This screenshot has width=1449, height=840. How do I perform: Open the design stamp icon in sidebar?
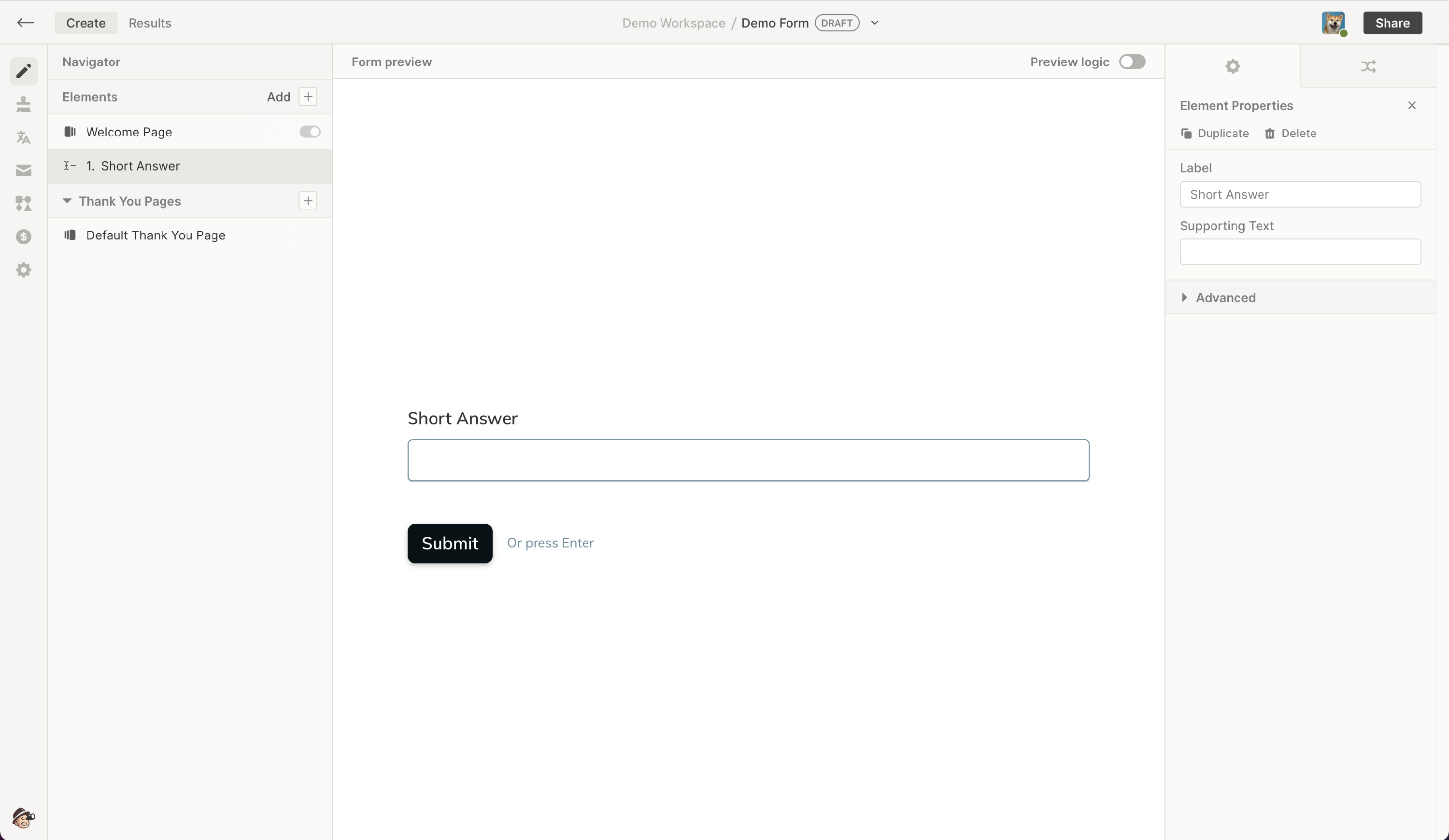pyautogui.click(x=24, y=104)
